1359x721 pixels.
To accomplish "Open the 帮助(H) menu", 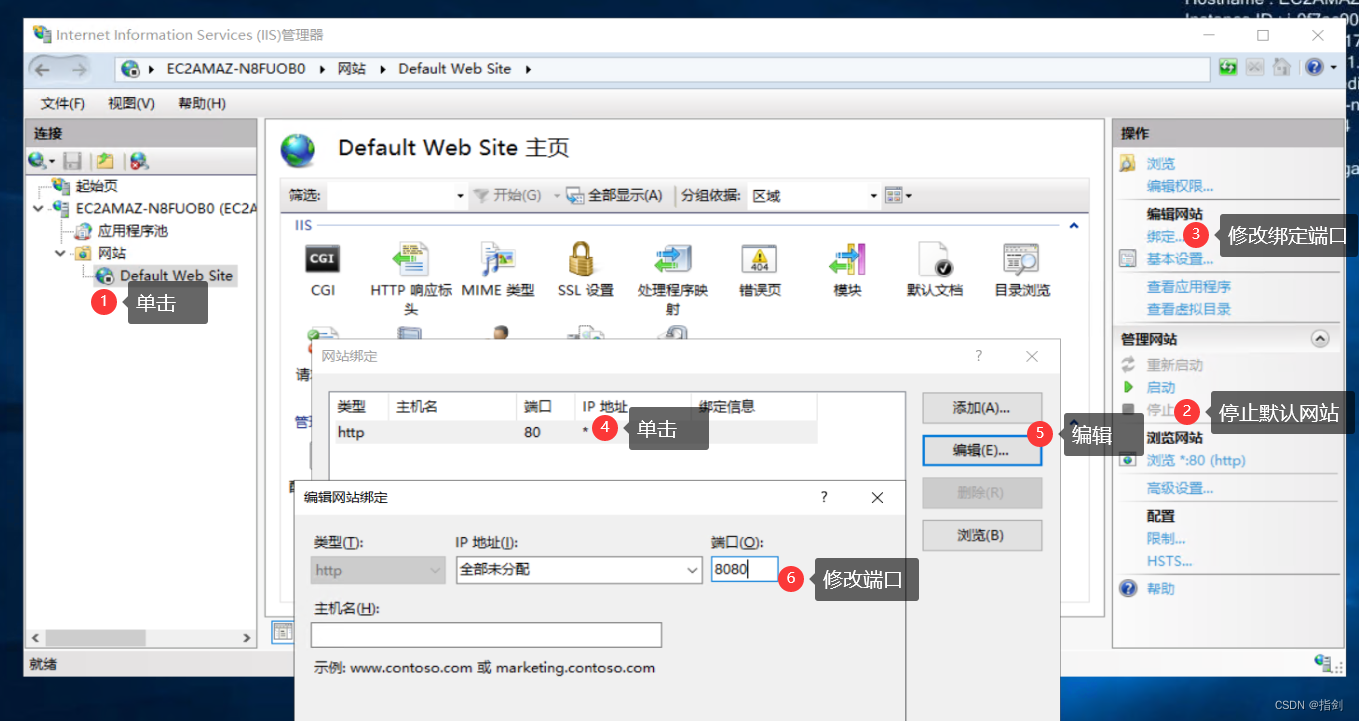I will pyautogui.click(x=202, y=104).
